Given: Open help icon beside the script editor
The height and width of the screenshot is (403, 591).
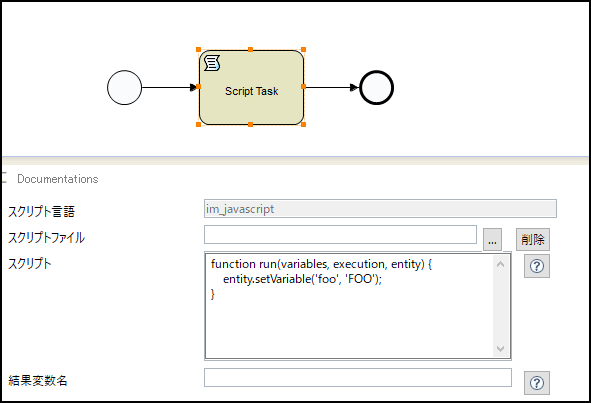Looking at the screenshot, I should pyautogui.click(x=537, y=266).
